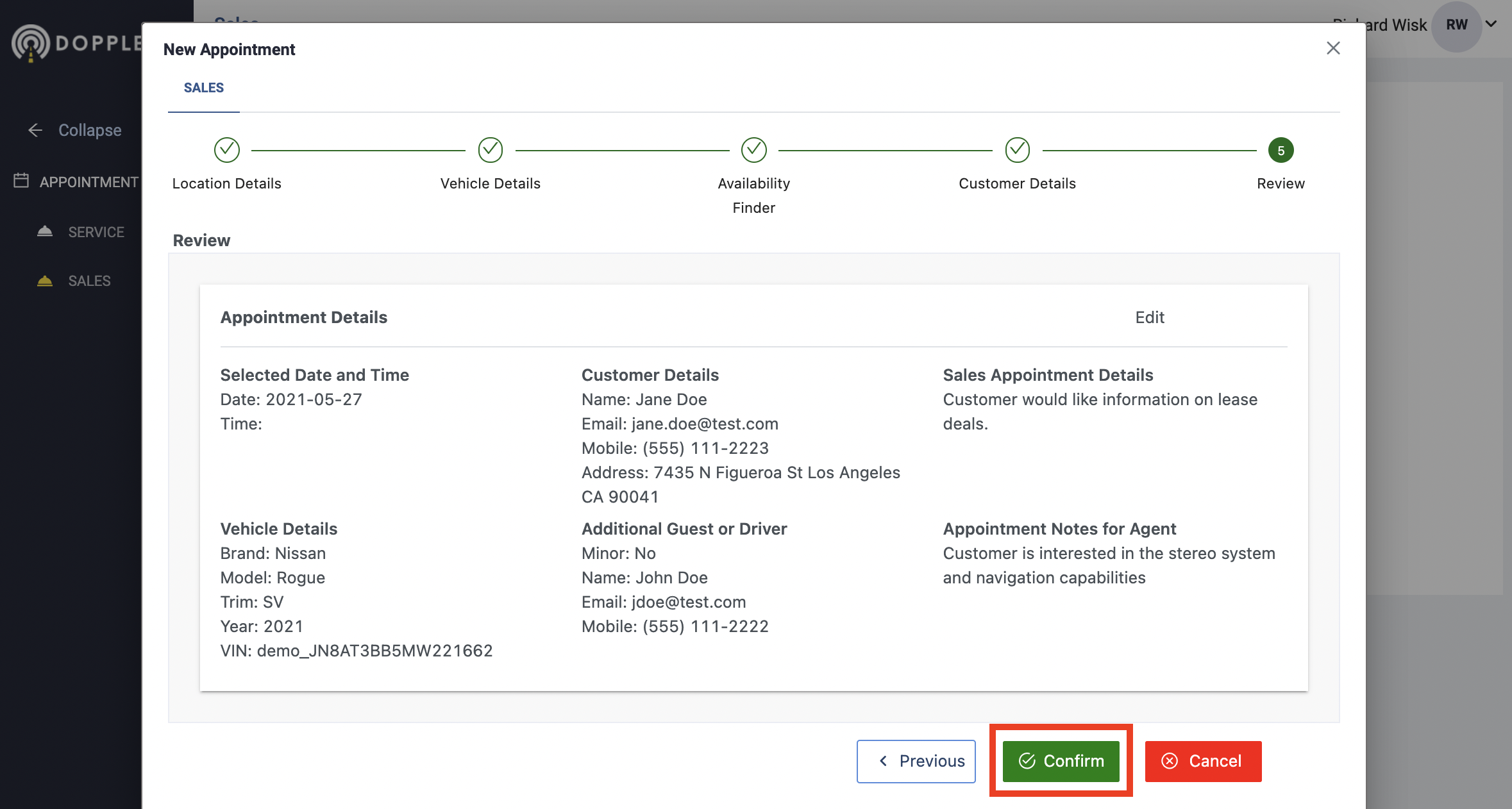This screenshot has width=1512, height=809.
Task: Click the Service bell icon
Action: pyautogui.click(x=45, y=231)
